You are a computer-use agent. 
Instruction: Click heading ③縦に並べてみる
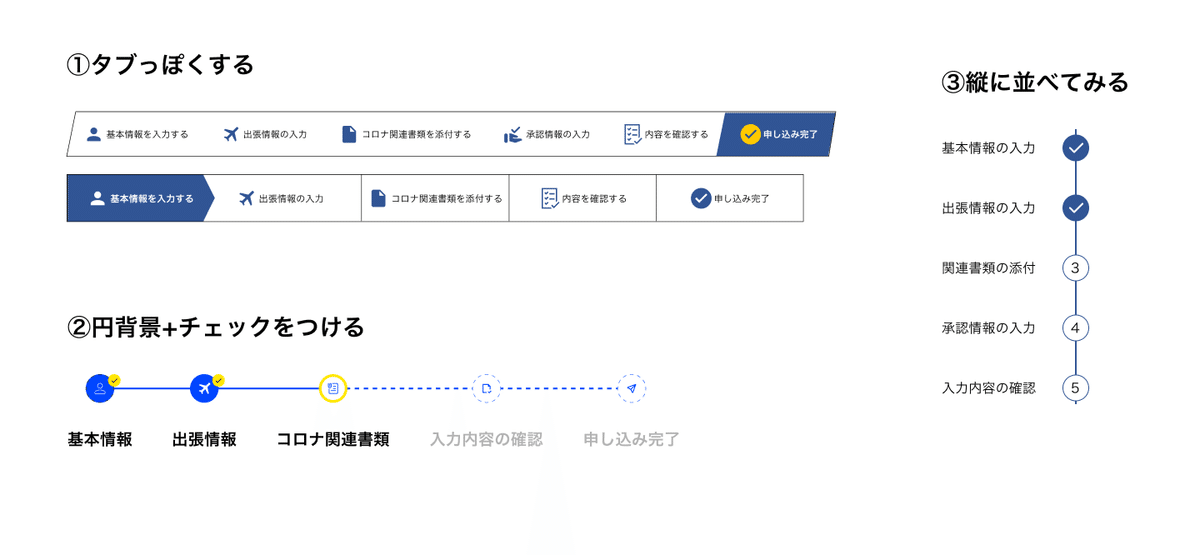pyautogui.click(x=1035, y=82)
